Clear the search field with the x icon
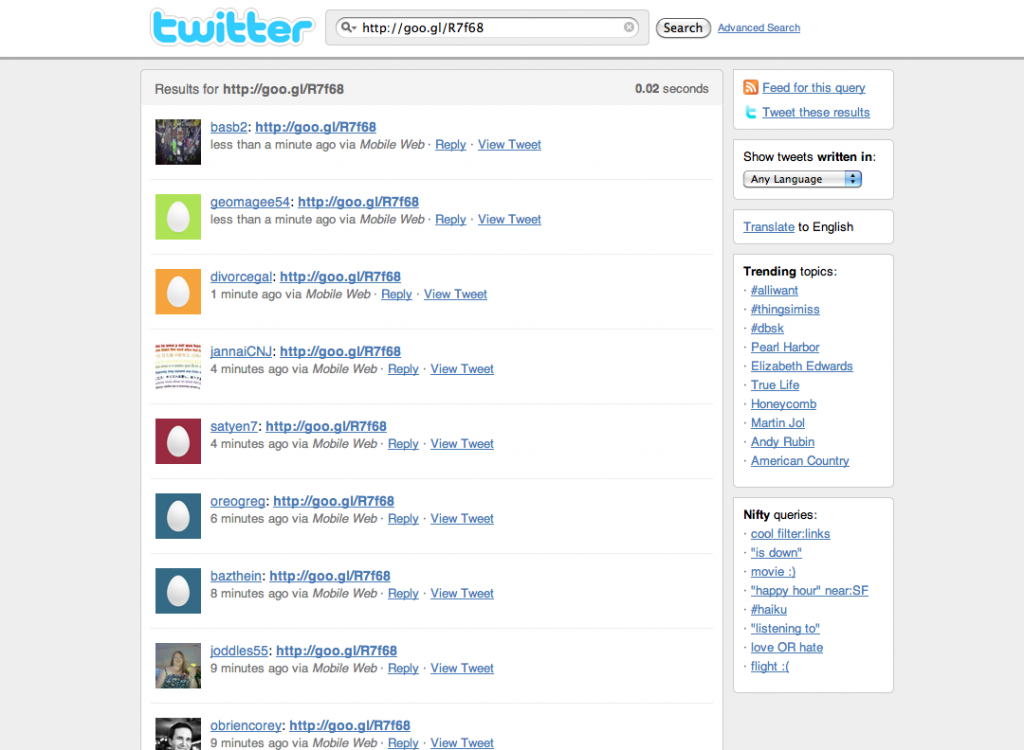This screenshot has width=1024, height=750. coord(629,27)
